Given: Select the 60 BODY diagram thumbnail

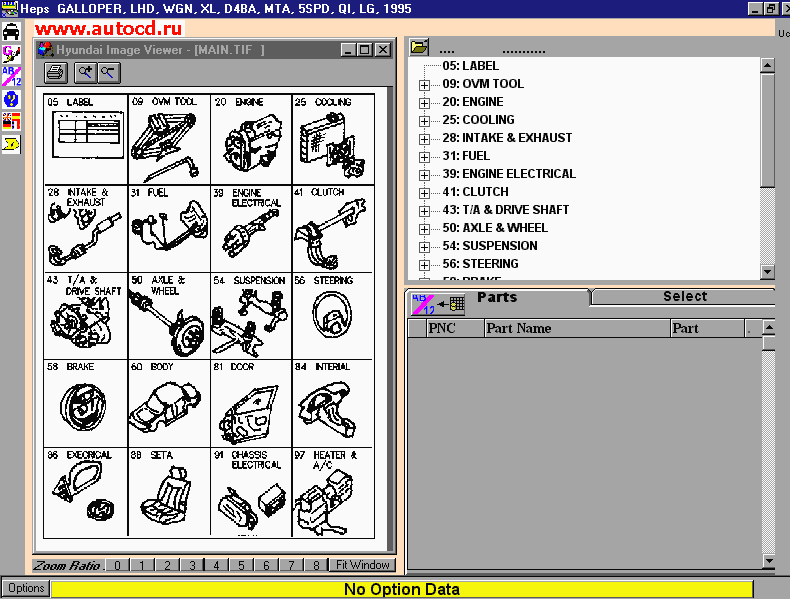Looking at the screenshot, I should pos(169,403).
